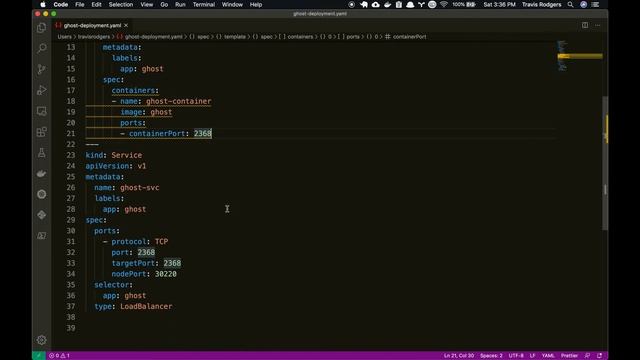Expand the Users breadcrumb

64,37
